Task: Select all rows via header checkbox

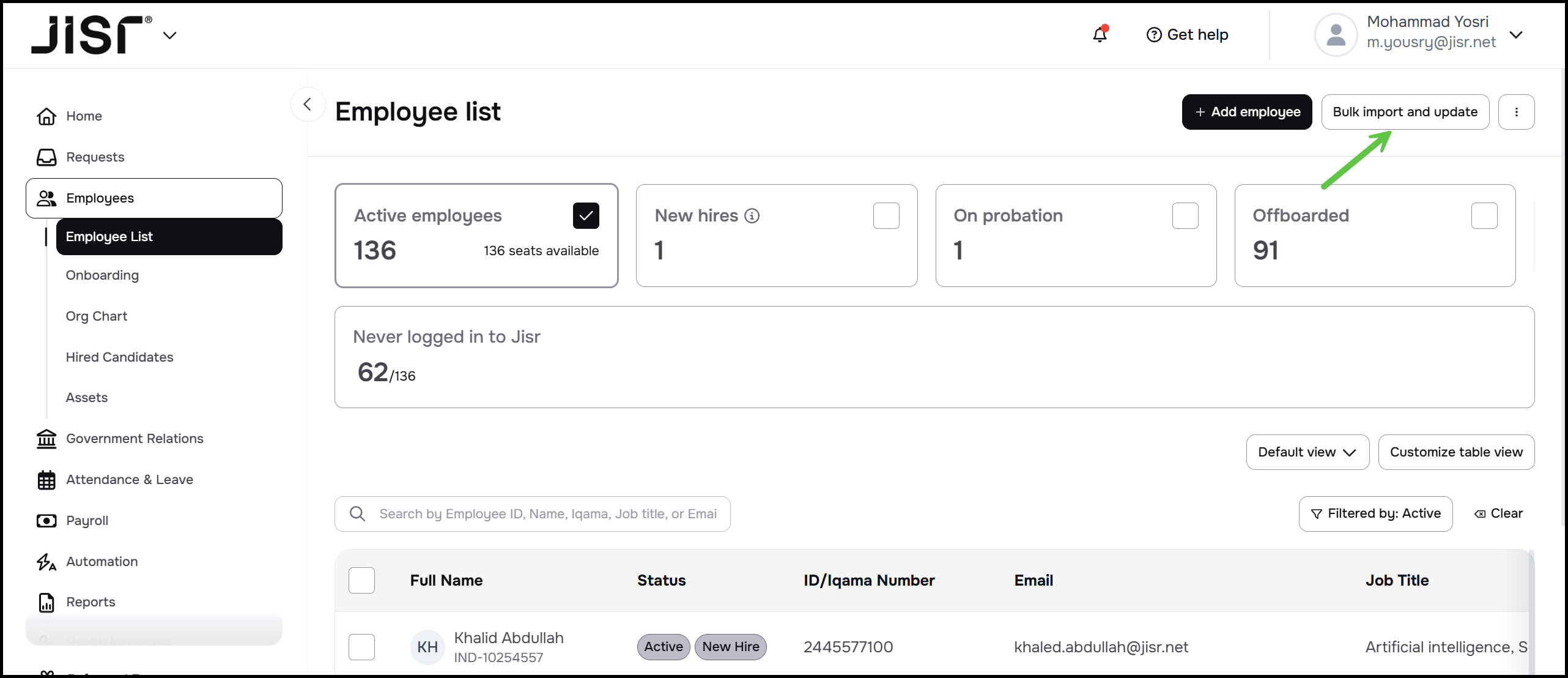Action: (361, 580)
